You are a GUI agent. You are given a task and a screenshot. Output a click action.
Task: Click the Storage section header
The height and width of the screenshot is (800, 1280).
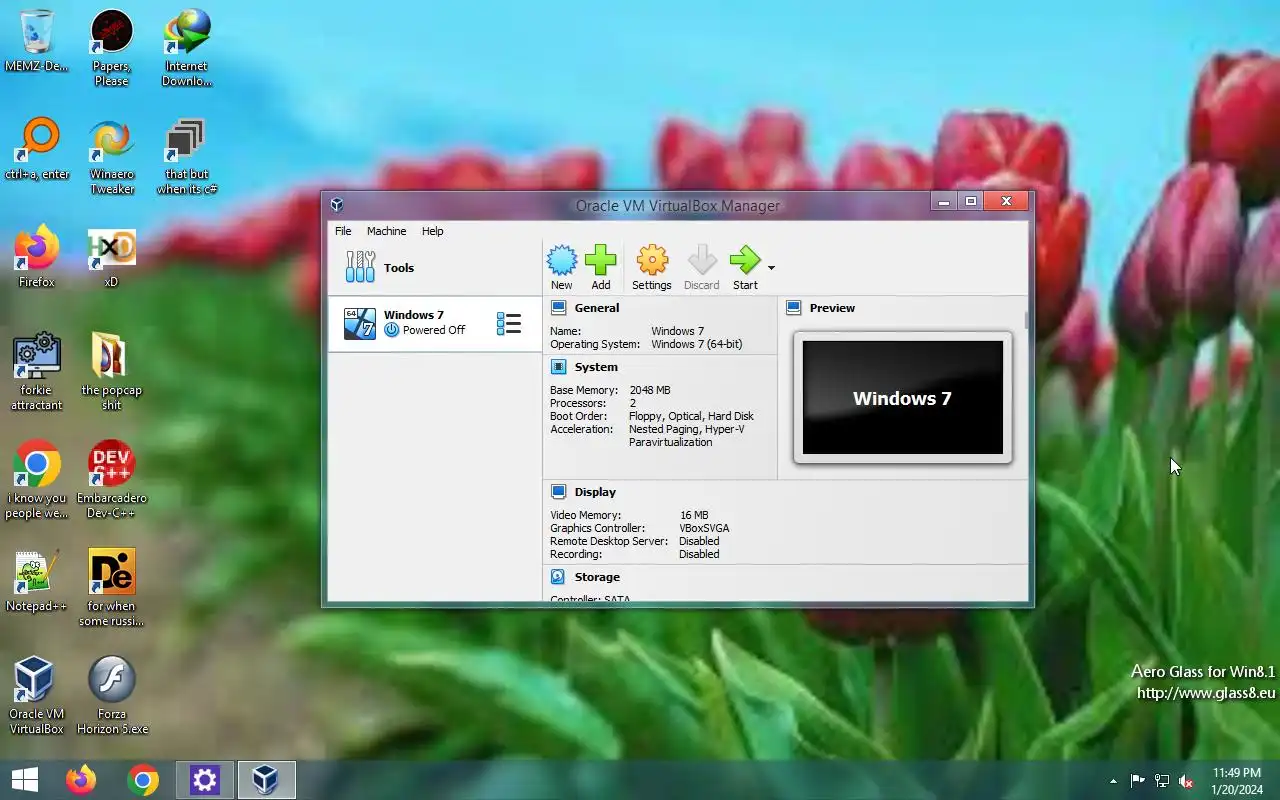pos(597,577)
